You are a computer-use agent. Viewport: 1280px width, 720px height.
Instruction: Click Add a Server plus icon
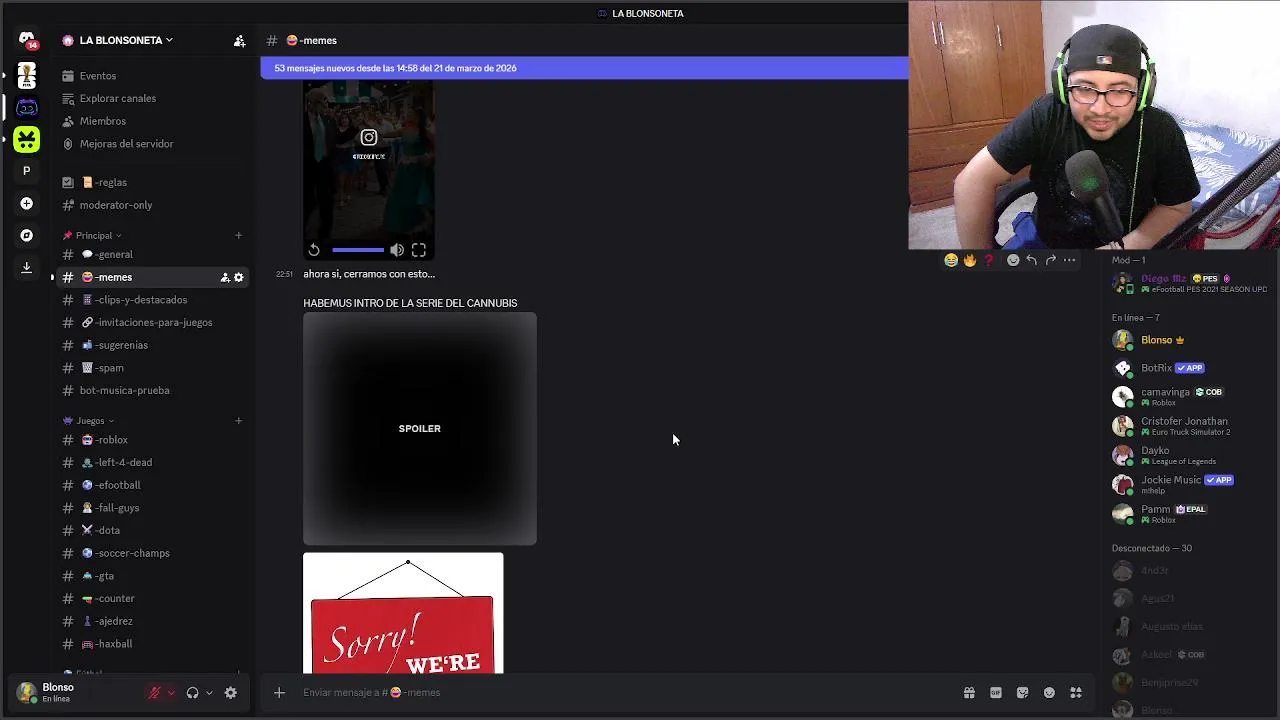[27, 203]
